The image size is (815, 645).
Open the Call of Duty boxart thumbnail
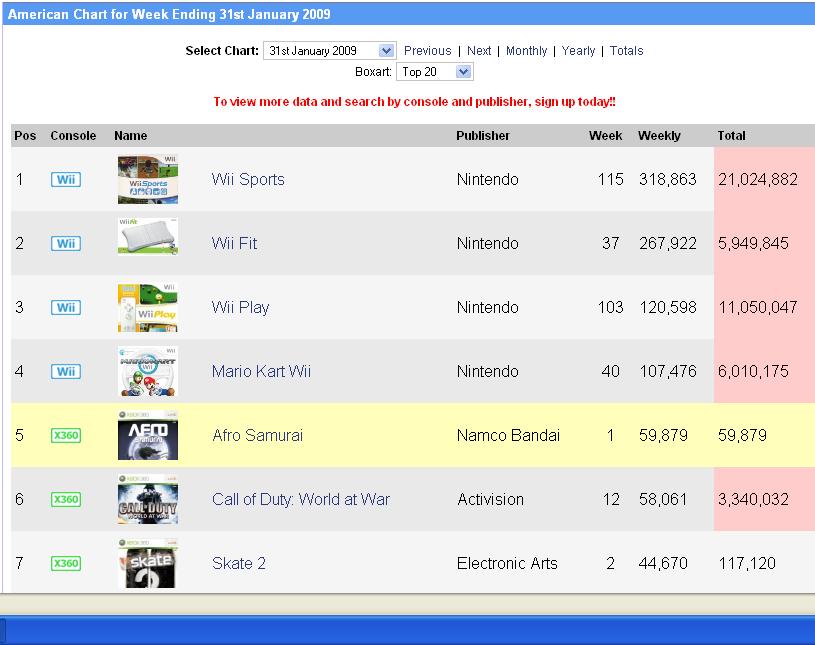click(148, 499)
